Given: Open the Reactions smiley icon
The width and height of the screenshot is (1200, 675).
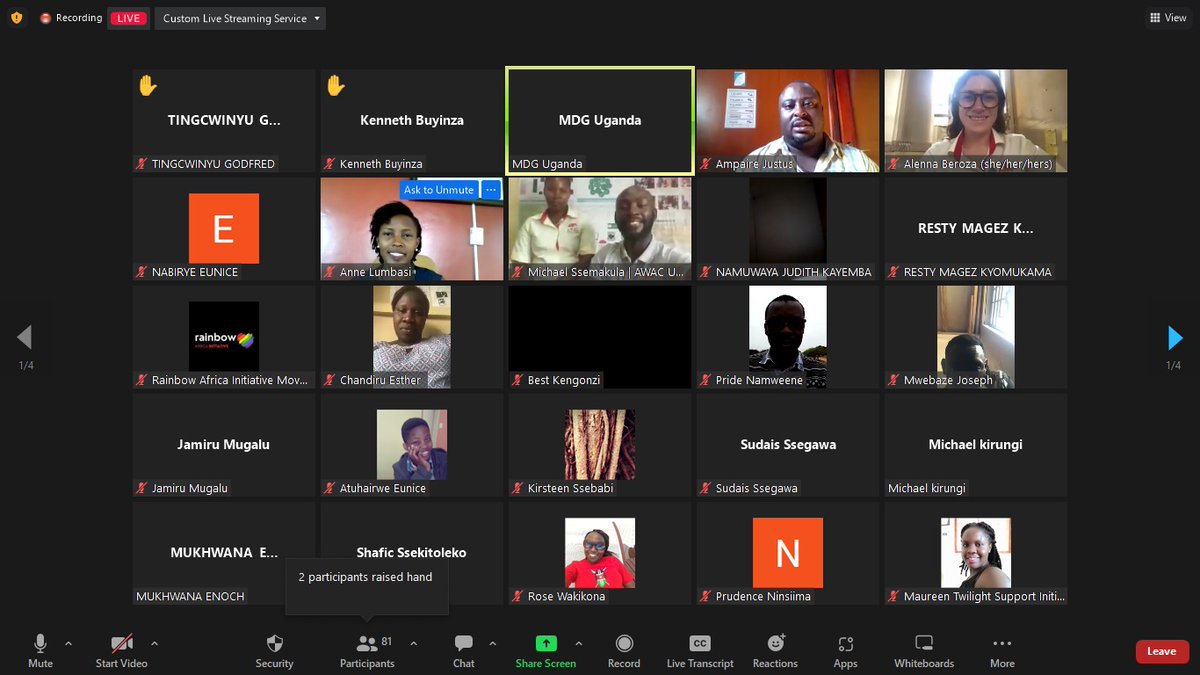Looking at the screenshot, I should click(775, 643).
